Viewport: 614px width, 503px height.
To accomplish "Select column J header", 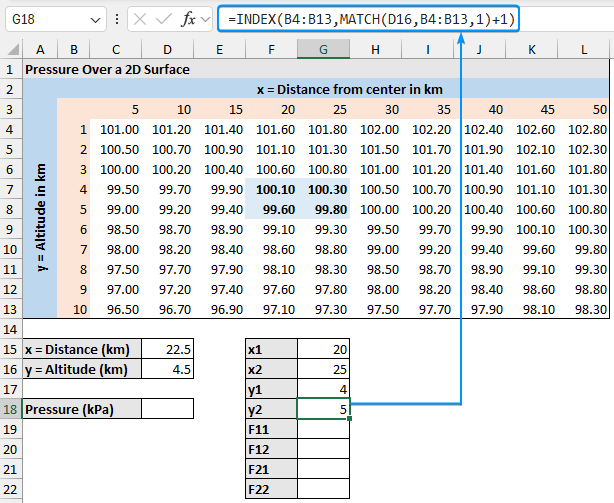I will tap(479, 49).
